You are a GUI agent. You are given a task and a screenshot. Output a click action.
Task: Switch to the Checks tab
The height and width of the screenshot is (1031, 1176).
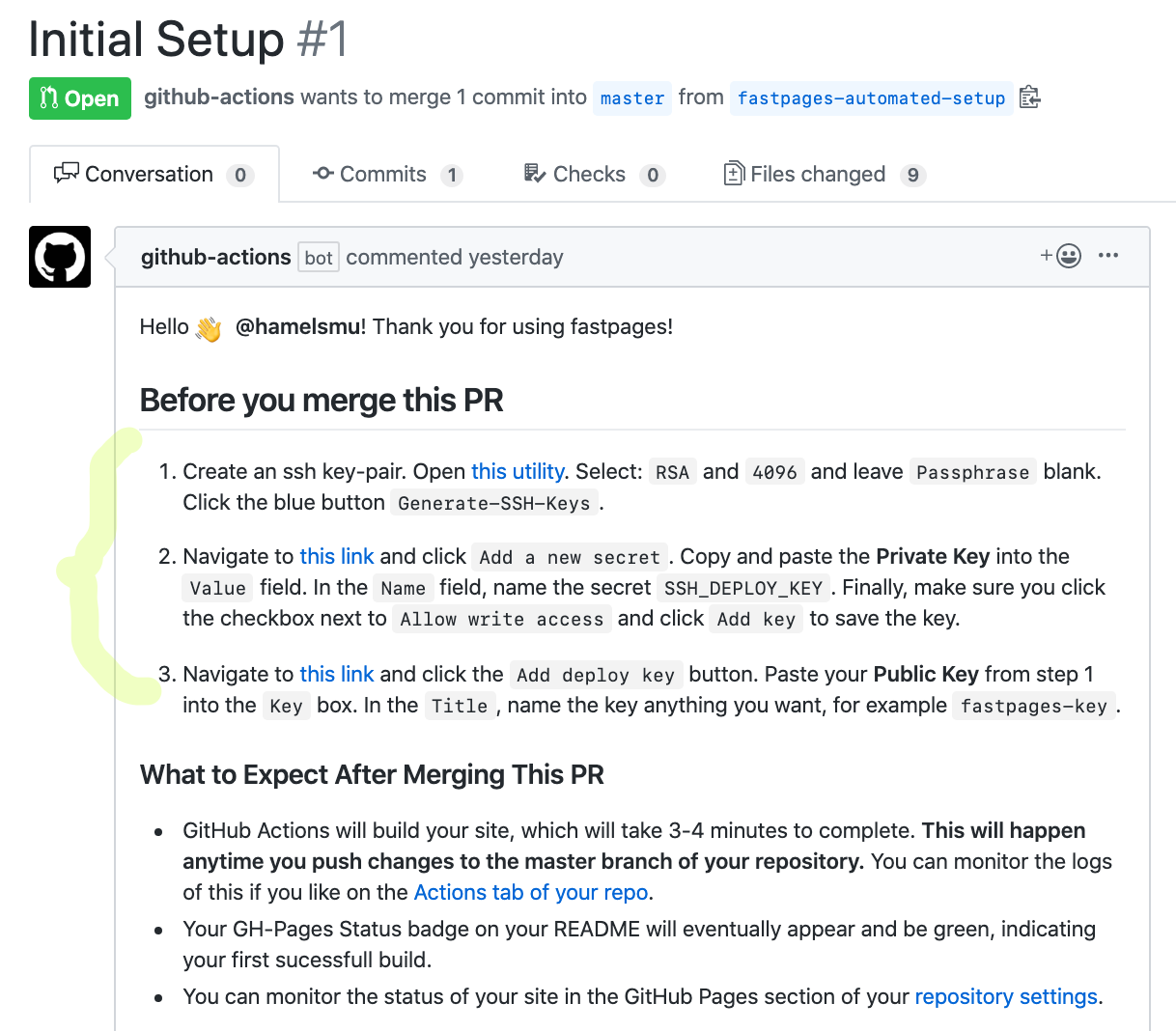[595, 175]
